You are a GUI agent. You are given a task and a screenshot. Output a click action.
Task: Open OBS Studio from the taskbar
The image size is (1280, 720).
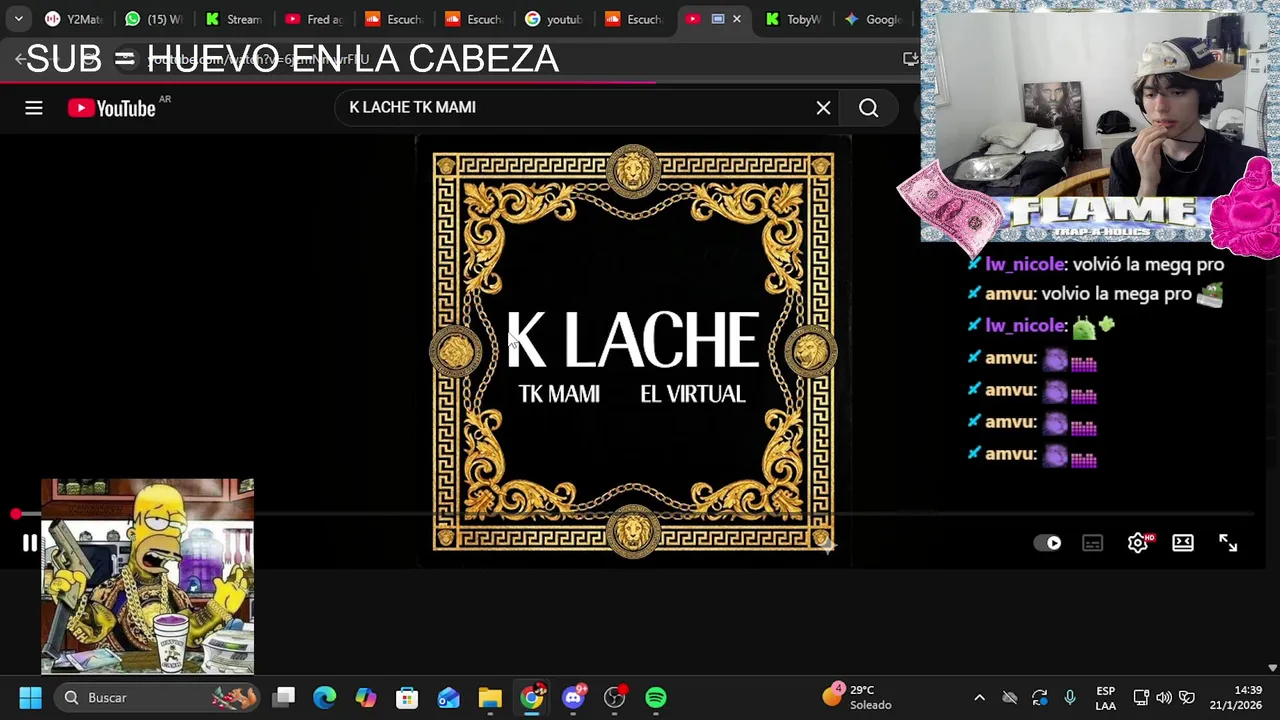[615, 697]
